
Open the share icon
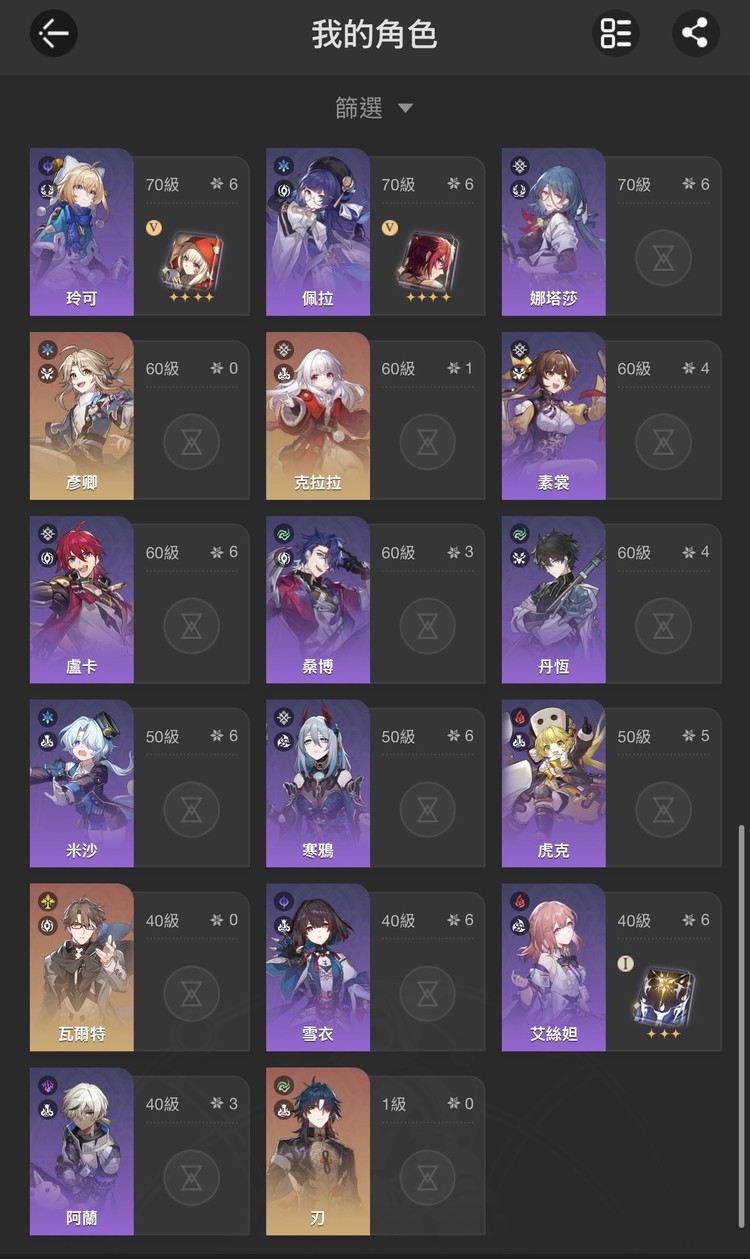click(x=695, y=33)
